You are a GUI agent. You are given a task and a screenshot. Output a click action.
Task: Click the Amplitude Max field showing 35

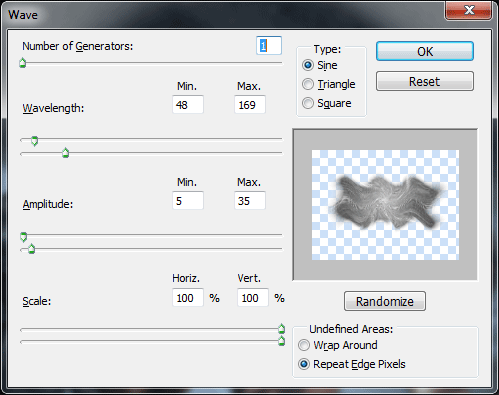click(250, 201)
